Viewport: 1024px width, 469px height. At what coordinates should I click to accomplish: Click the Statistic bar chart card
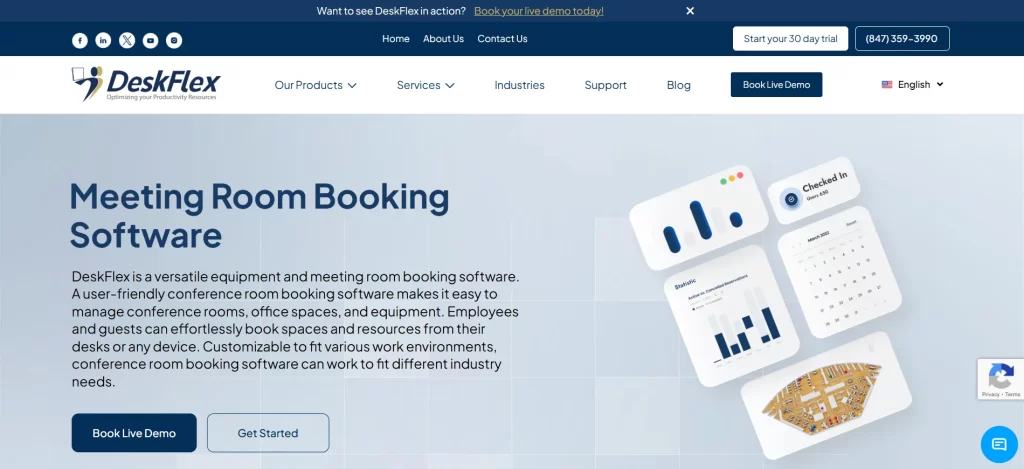[731, 316]
